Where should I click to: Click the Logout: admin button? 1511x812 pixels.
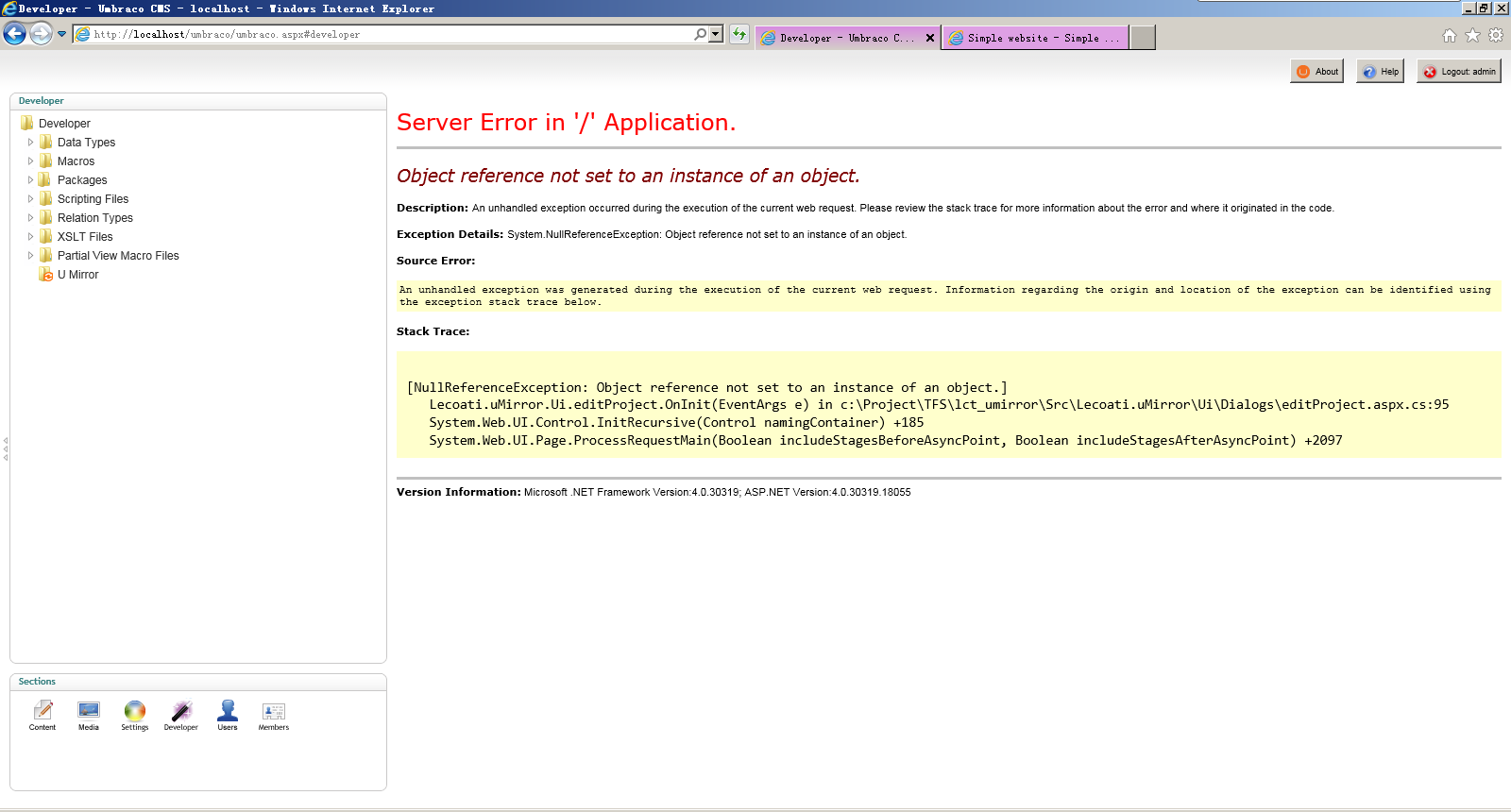(x=1459, y=72)
